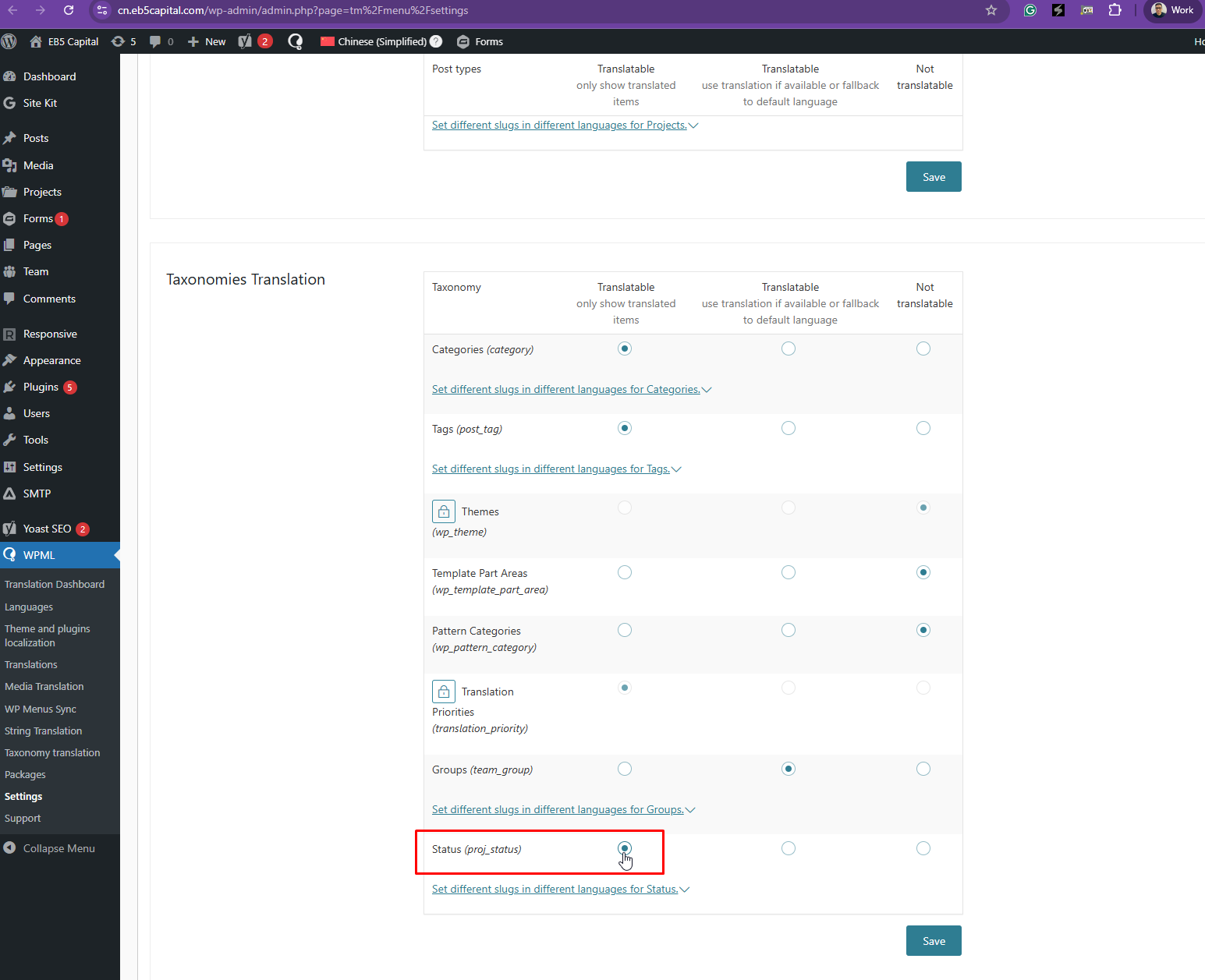Save the Taxonomies Translation settings
This screenshot has width=1205, height=980.
click(x=934, y=940)
